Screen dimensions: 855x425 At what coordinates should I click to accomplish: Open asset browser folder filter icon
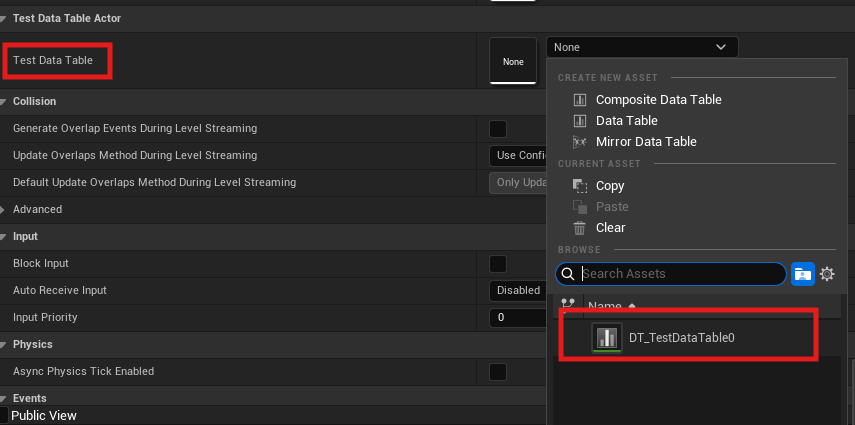point(802,274)
